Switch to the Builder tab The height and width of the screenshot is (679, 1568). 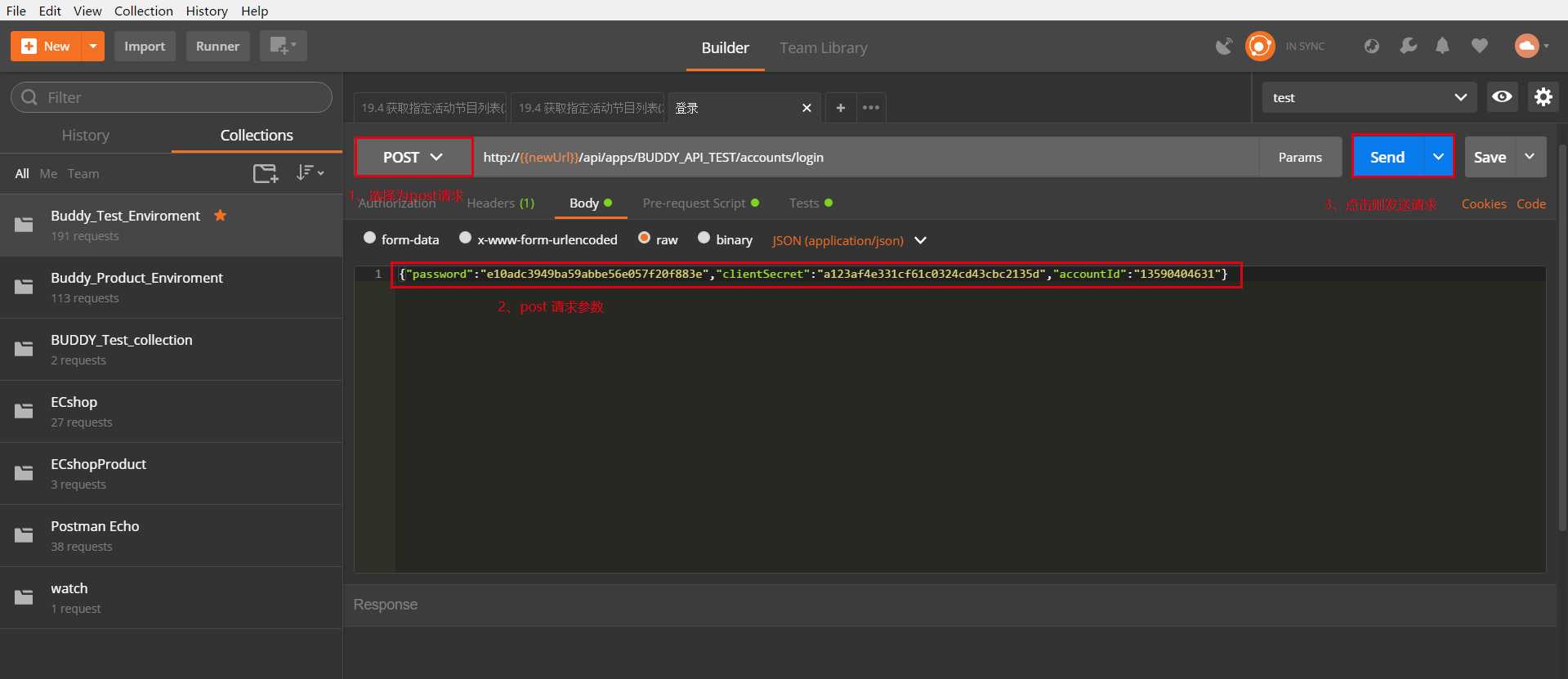tap(725, 48)
